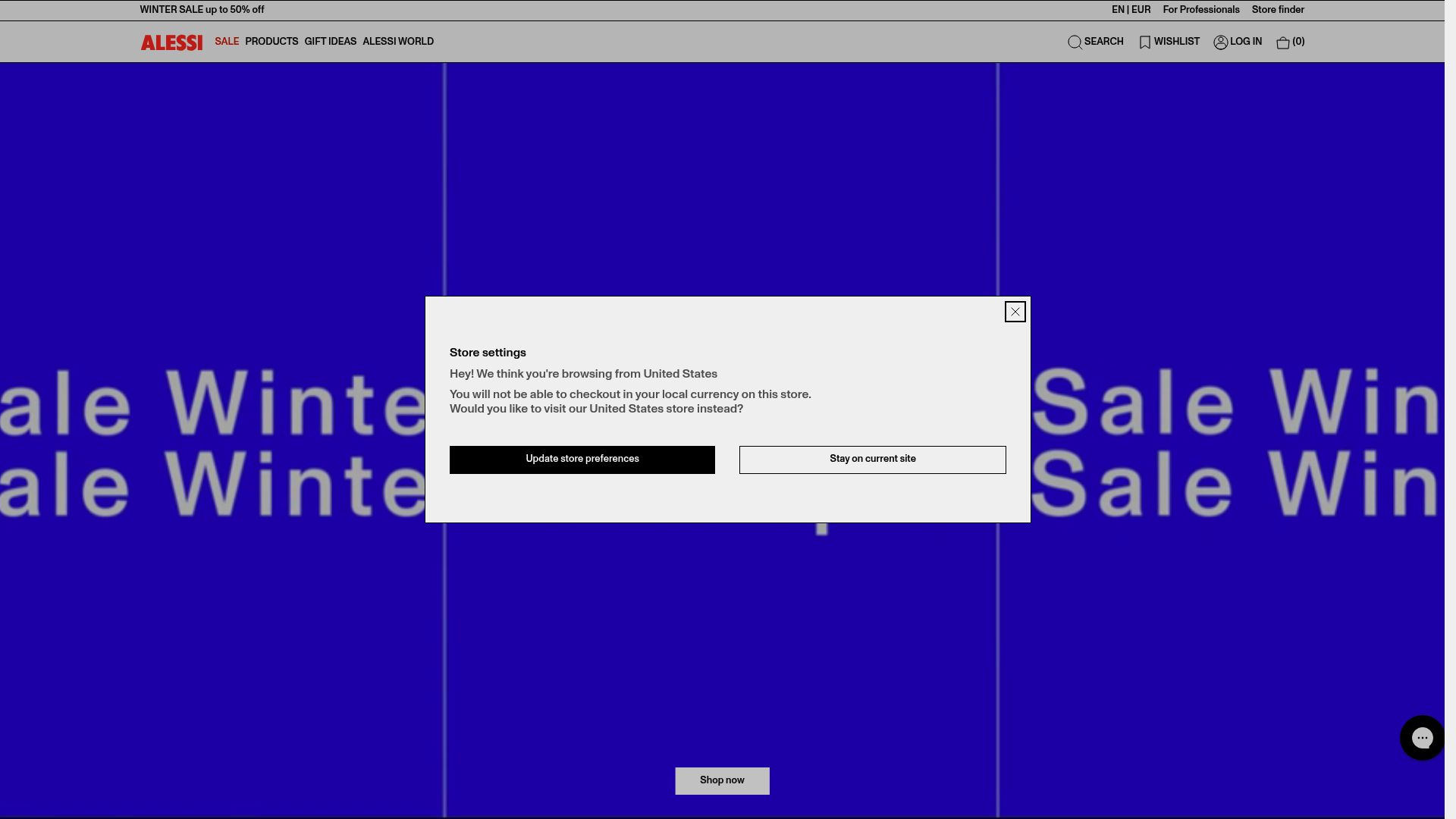1456x819 pixels.
Task: Click the Shop now button
Action: coord(722,781)
